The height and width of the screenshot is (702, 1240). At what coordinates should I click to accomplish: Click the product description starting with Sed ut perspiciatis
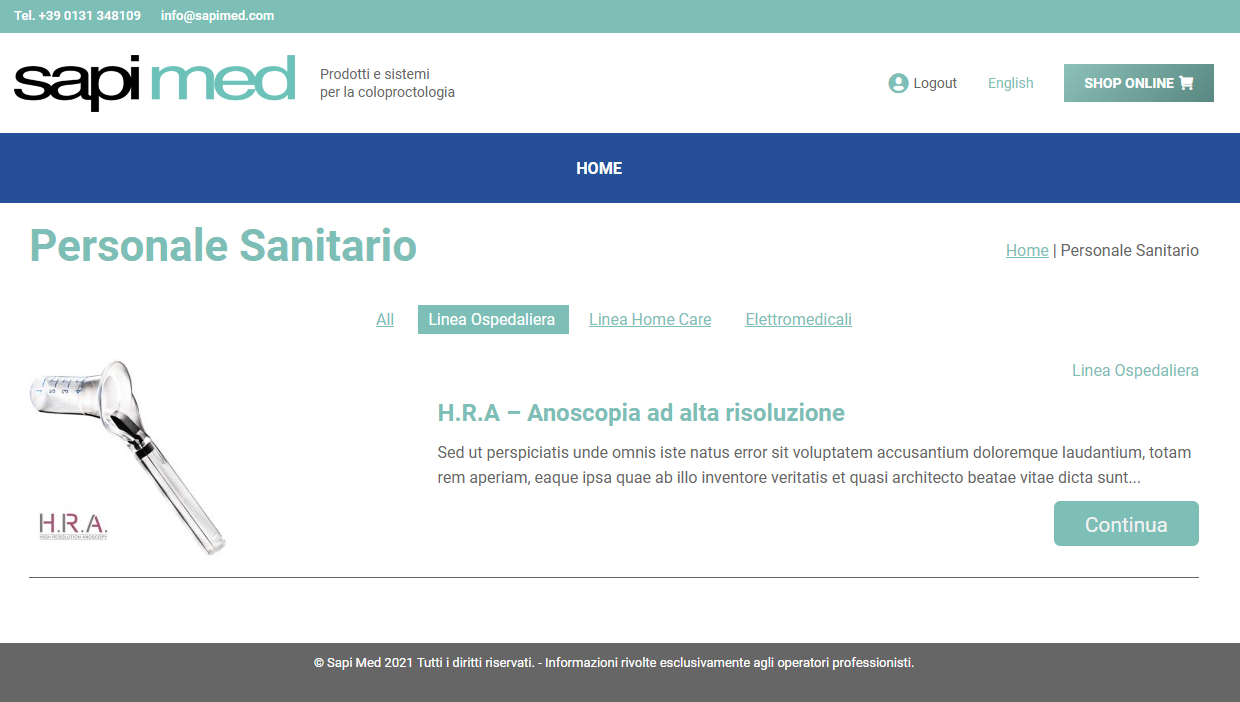coord(814,466)
